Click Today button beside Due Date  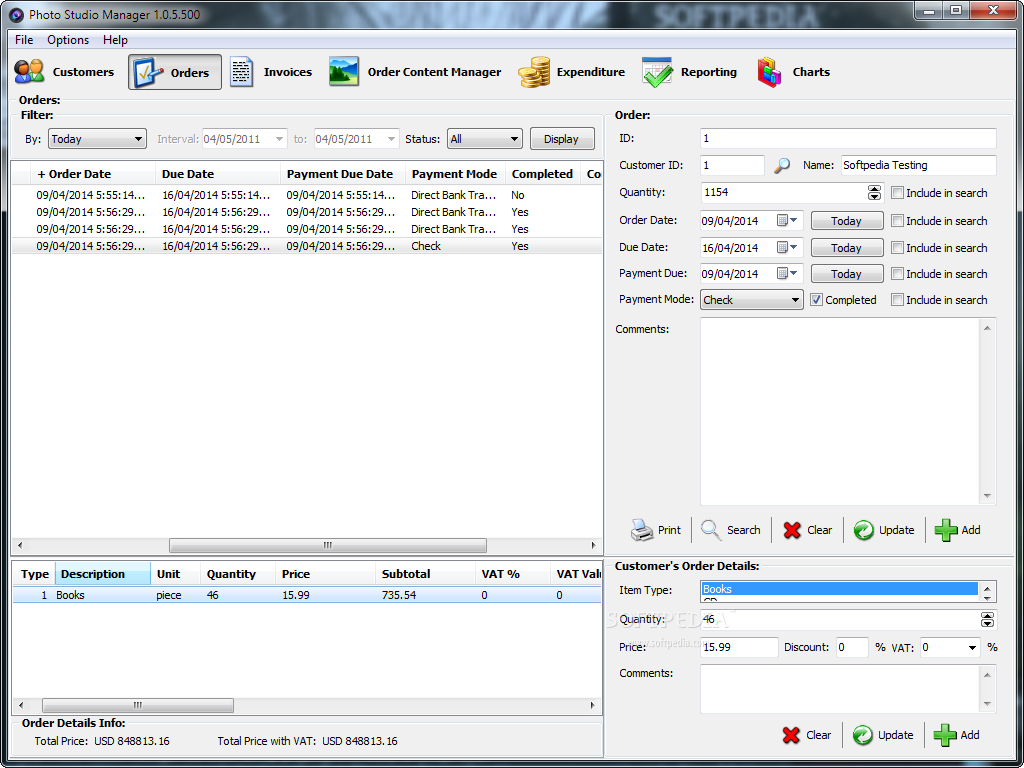847,248
